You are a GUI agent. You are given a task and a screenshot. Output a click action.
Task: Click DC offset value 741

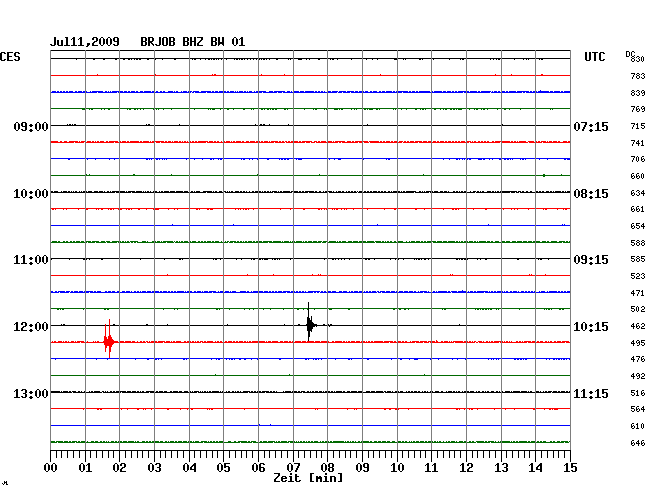[x=638, y=143]
